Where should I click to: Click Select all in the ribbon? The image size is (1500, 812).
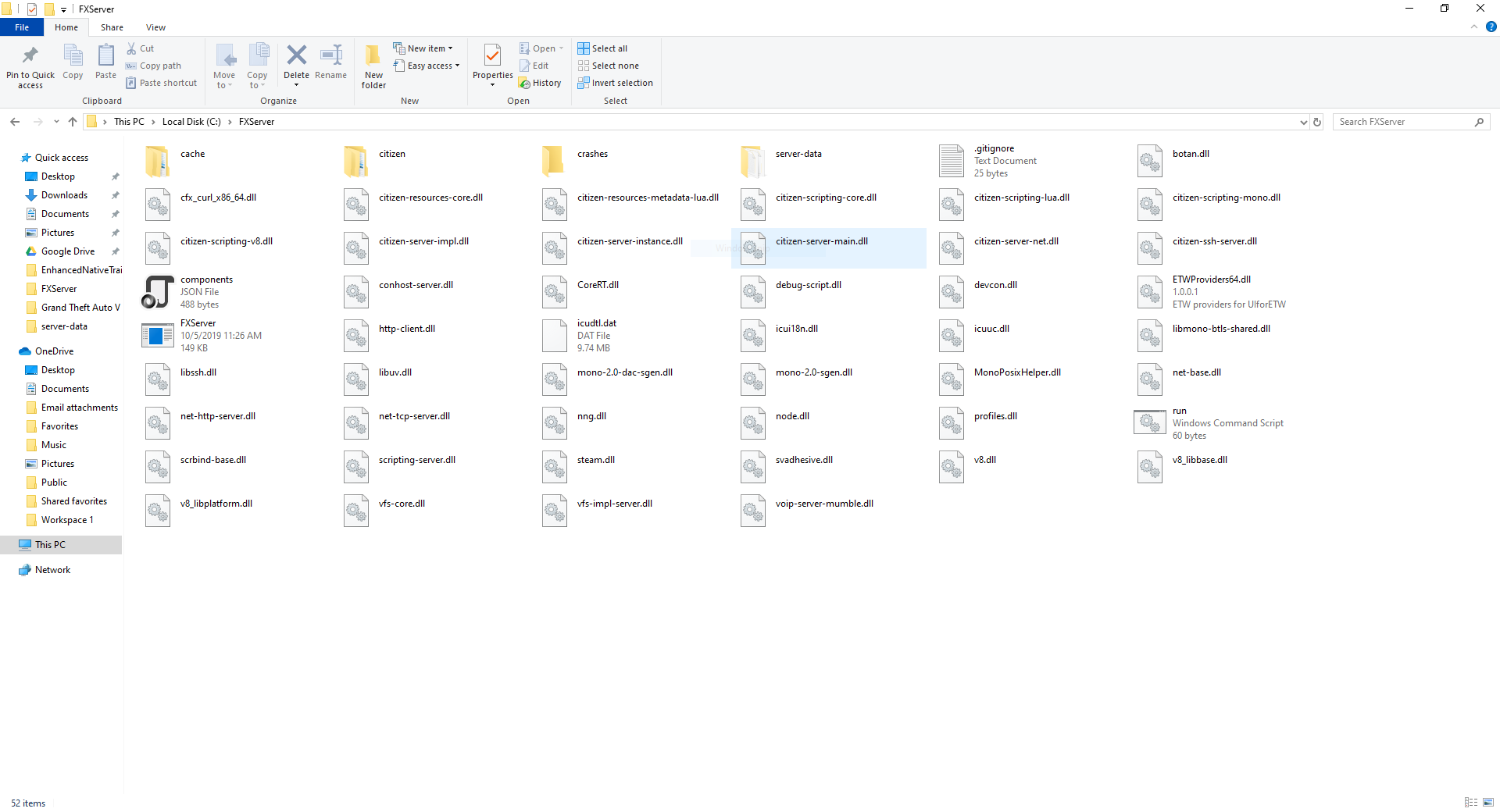pos(602,48)
